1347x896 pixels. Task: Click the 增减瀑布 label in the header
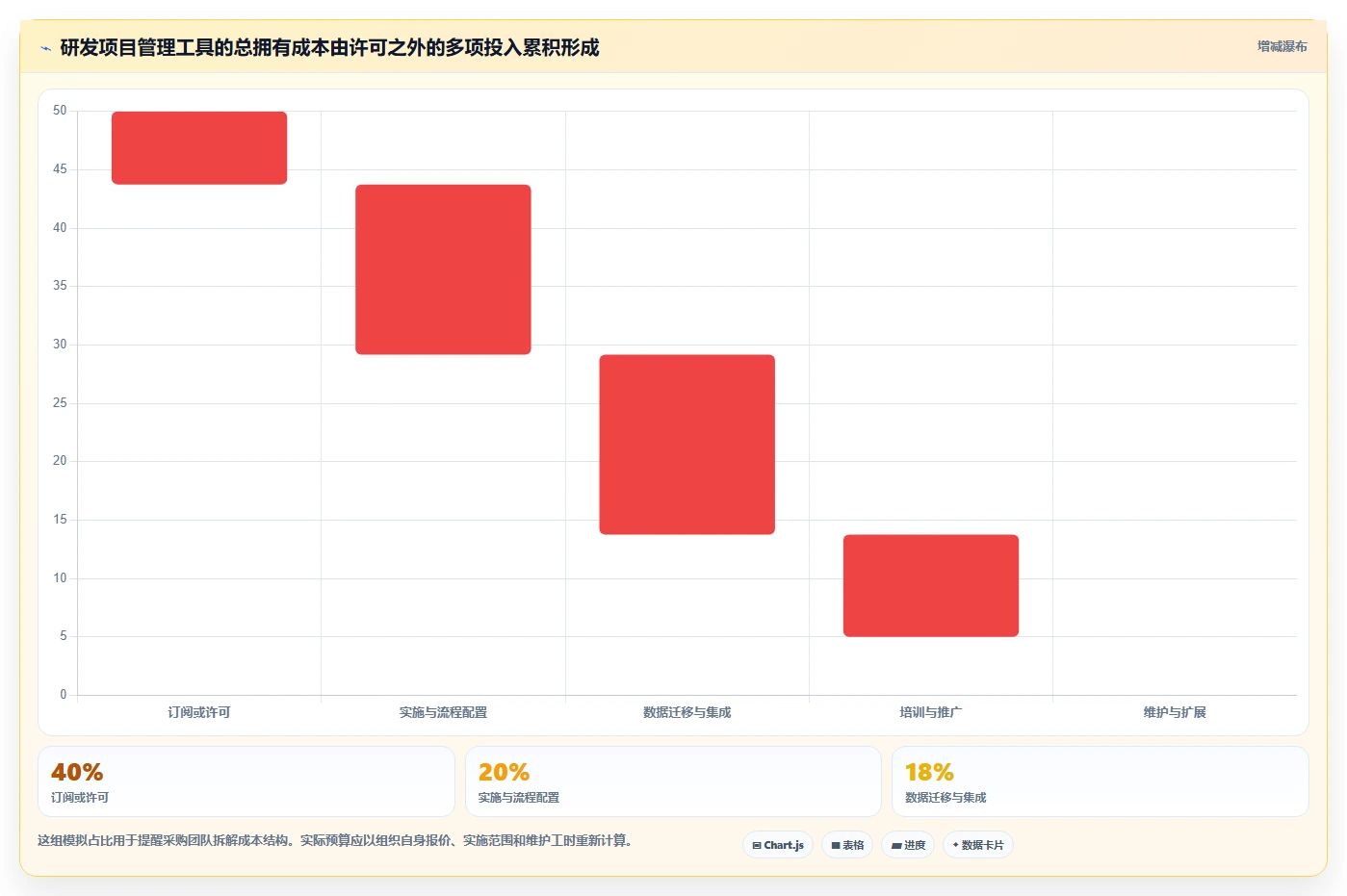point(1282,46)
